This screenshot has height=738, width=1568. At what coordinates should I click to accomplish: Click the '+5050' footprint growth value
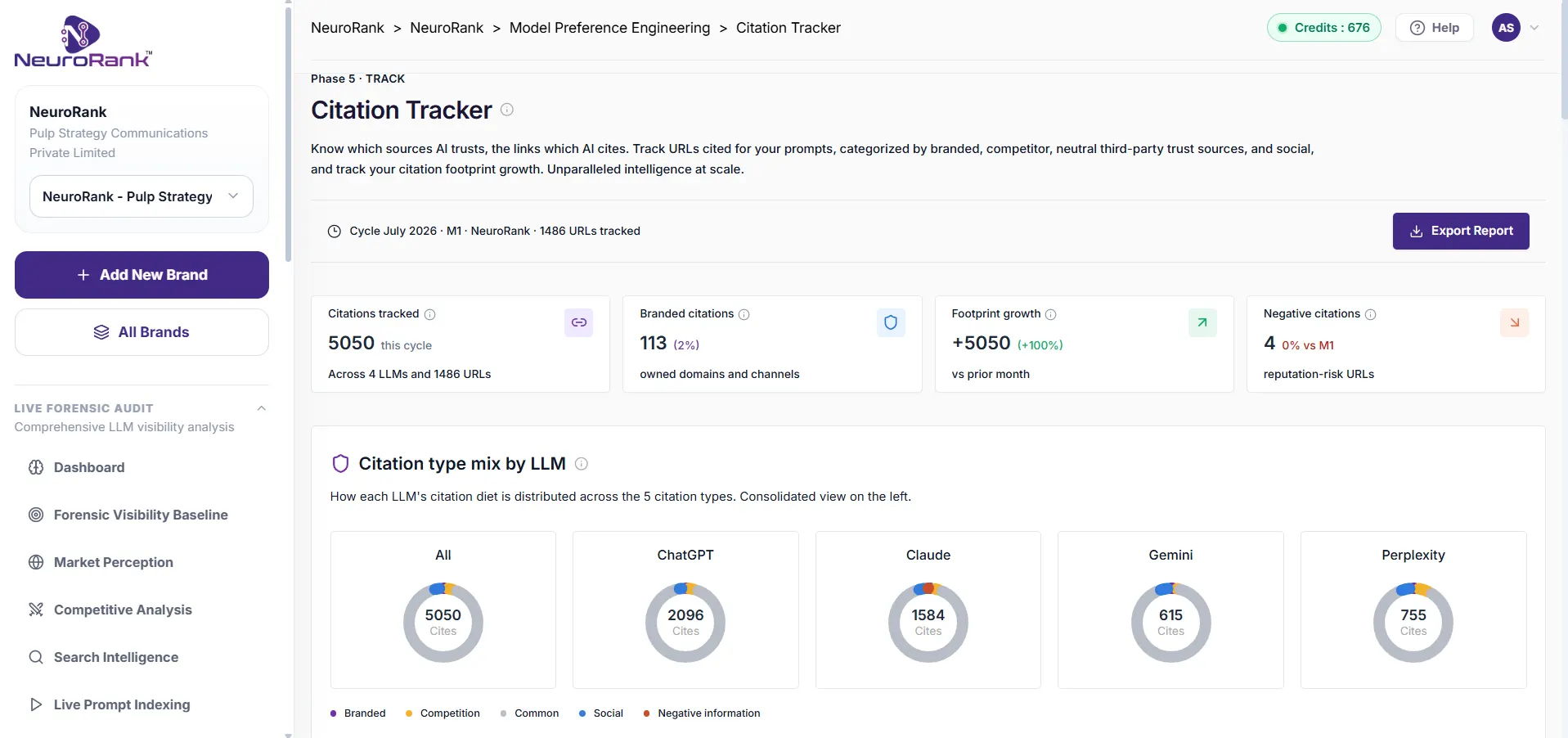982,343
